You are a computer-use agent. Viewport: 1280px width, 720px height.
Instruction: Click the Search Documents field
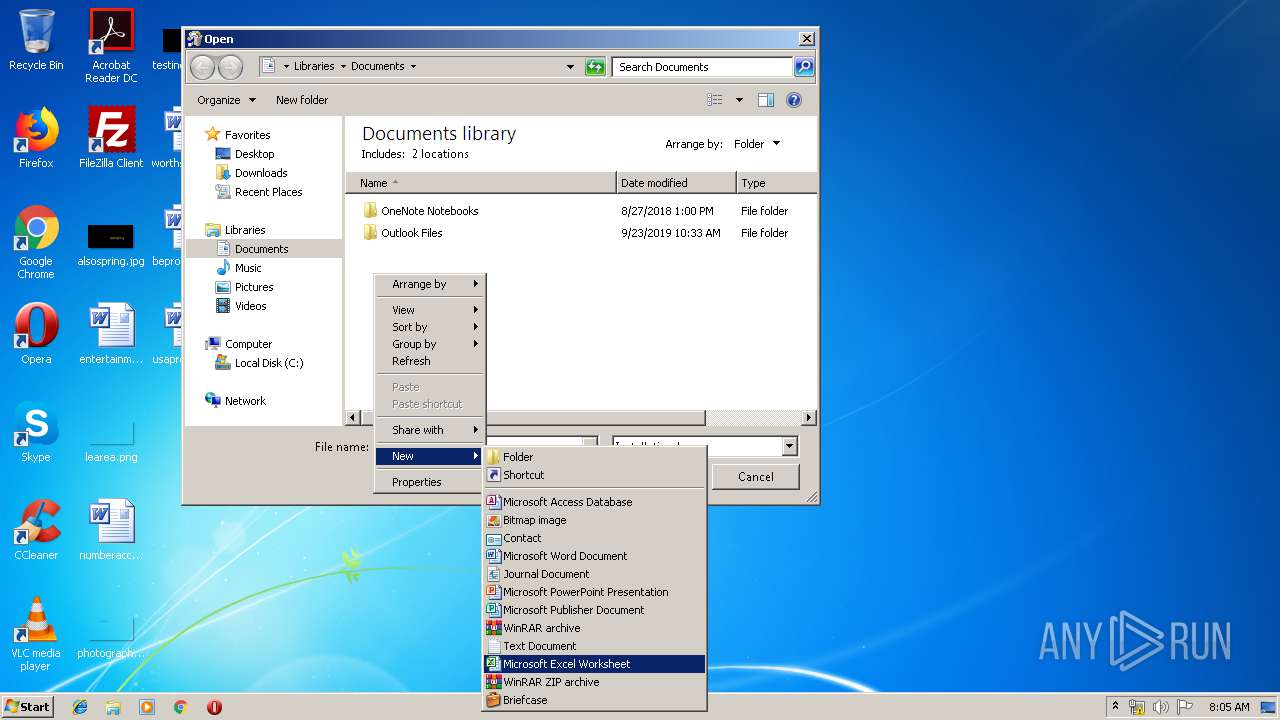click(x=702, y=67)
